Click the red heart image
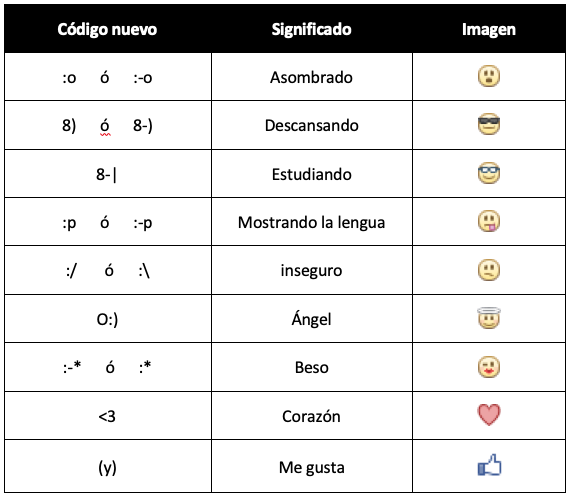571x497 pixels. tap(489, 415)
